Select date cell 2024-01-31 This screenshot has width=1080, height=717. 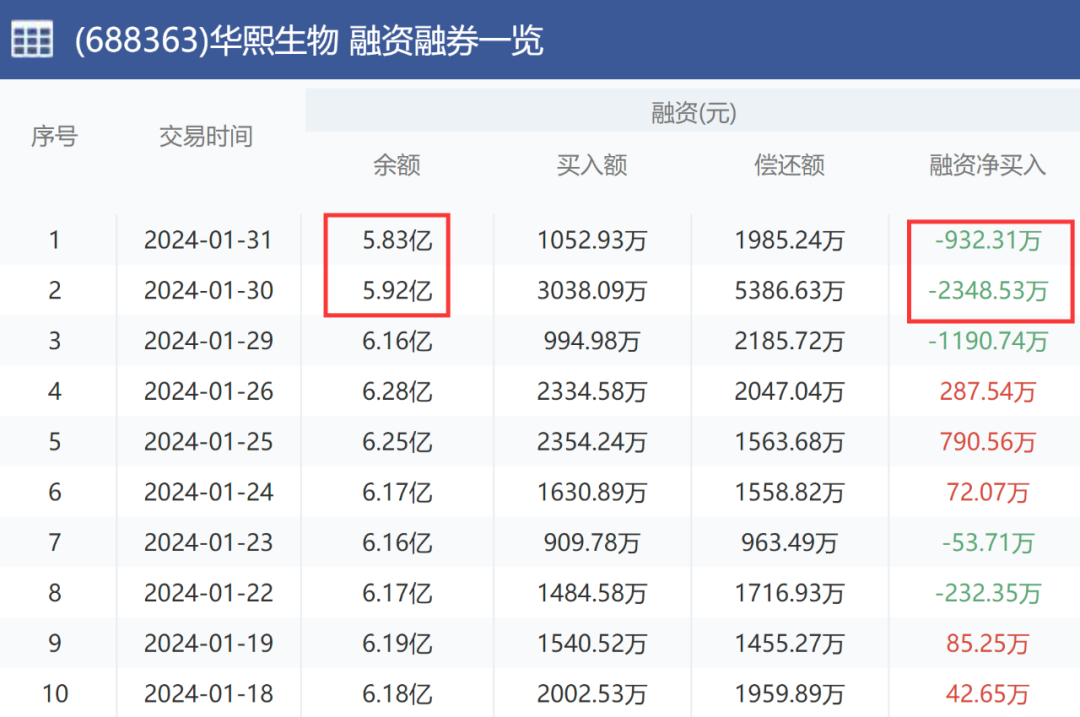208,240
